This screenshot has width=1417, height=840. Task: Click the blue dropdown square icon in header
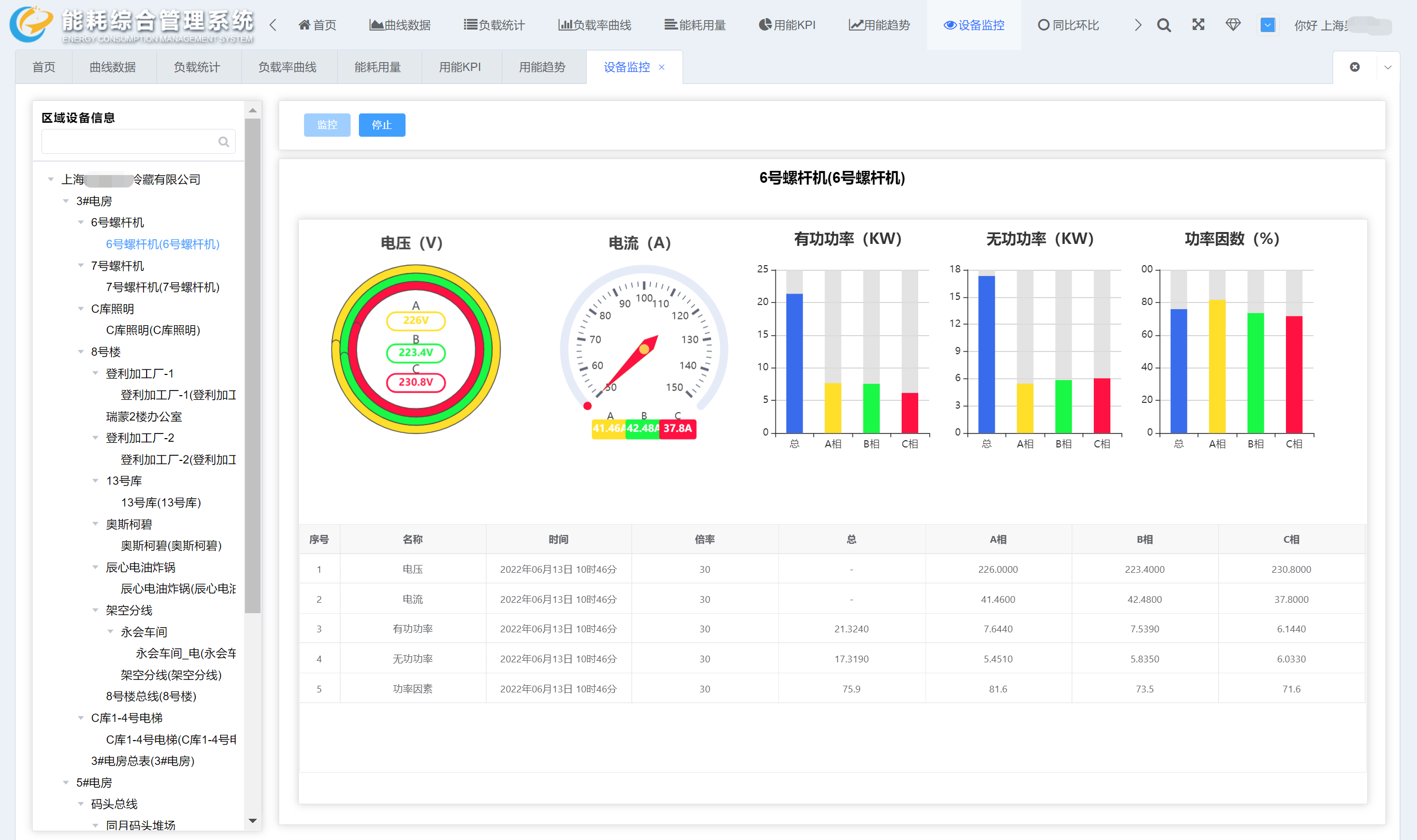[x=1268, y=25]
